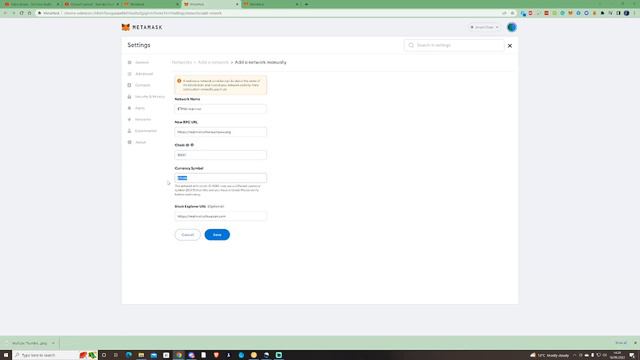Image resolution: width=640 pixels, height=360 pixels.
Task: Cancel adding the network
Action: point(187,235)
